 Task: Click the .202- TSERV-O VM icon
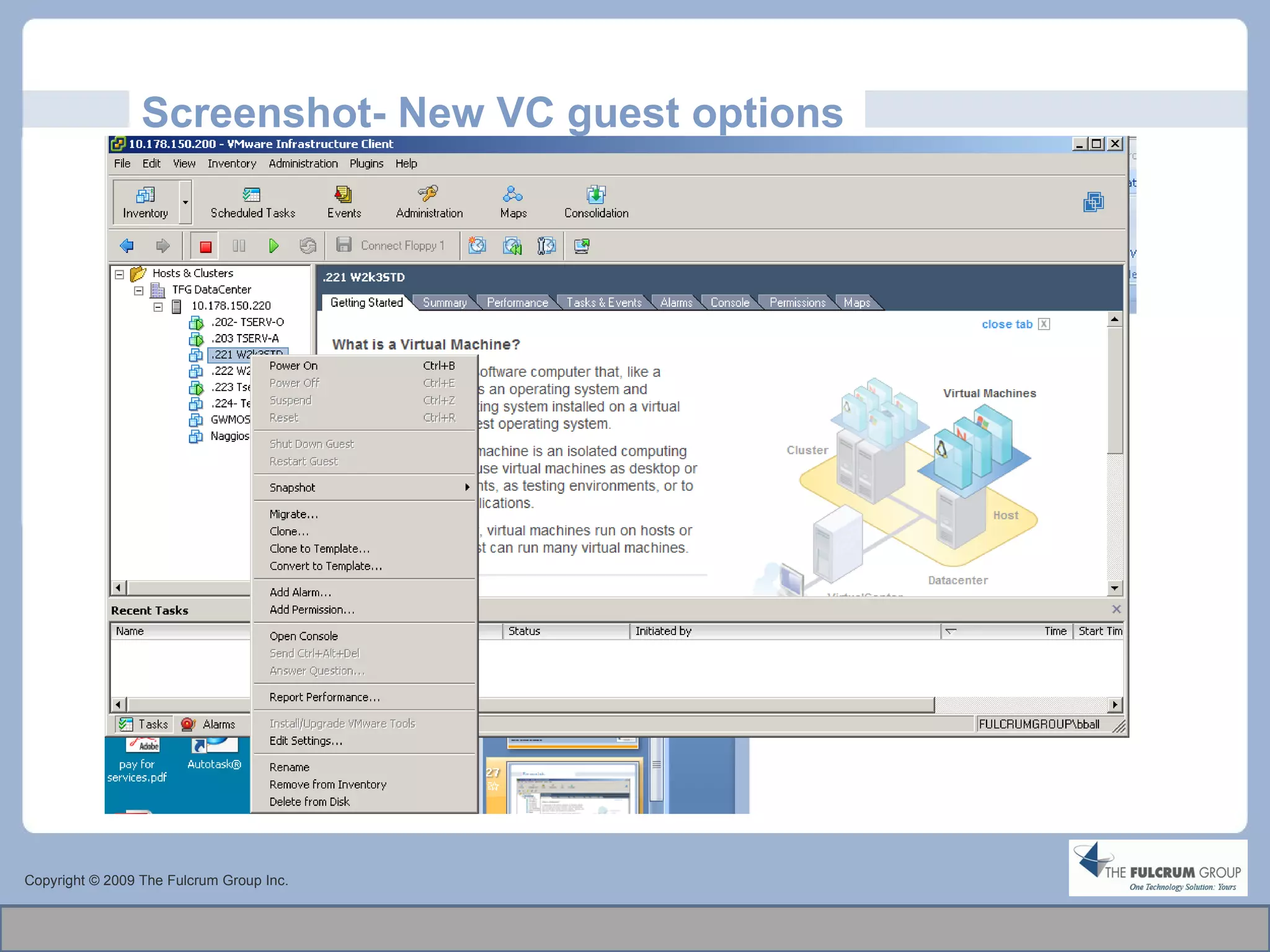(196, 323)
